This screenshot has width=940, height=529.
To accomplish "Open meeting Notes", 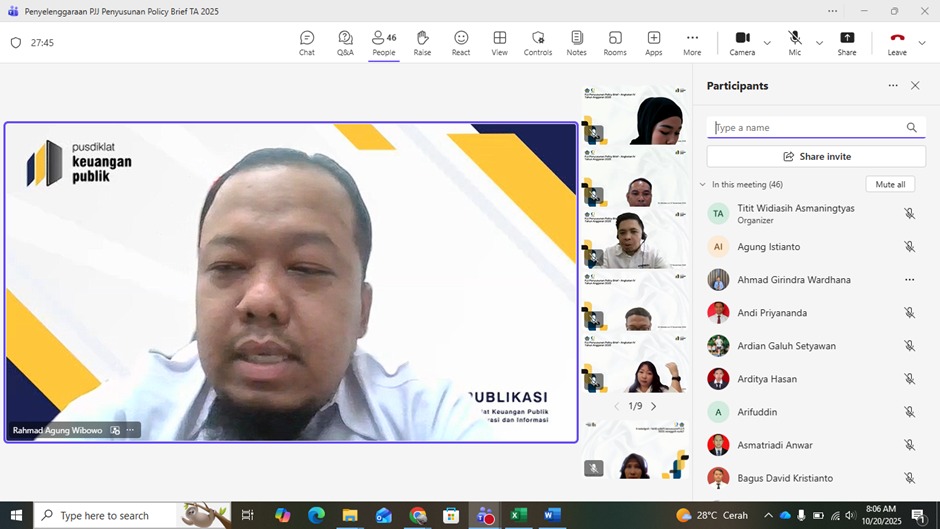I will (576, 43).
